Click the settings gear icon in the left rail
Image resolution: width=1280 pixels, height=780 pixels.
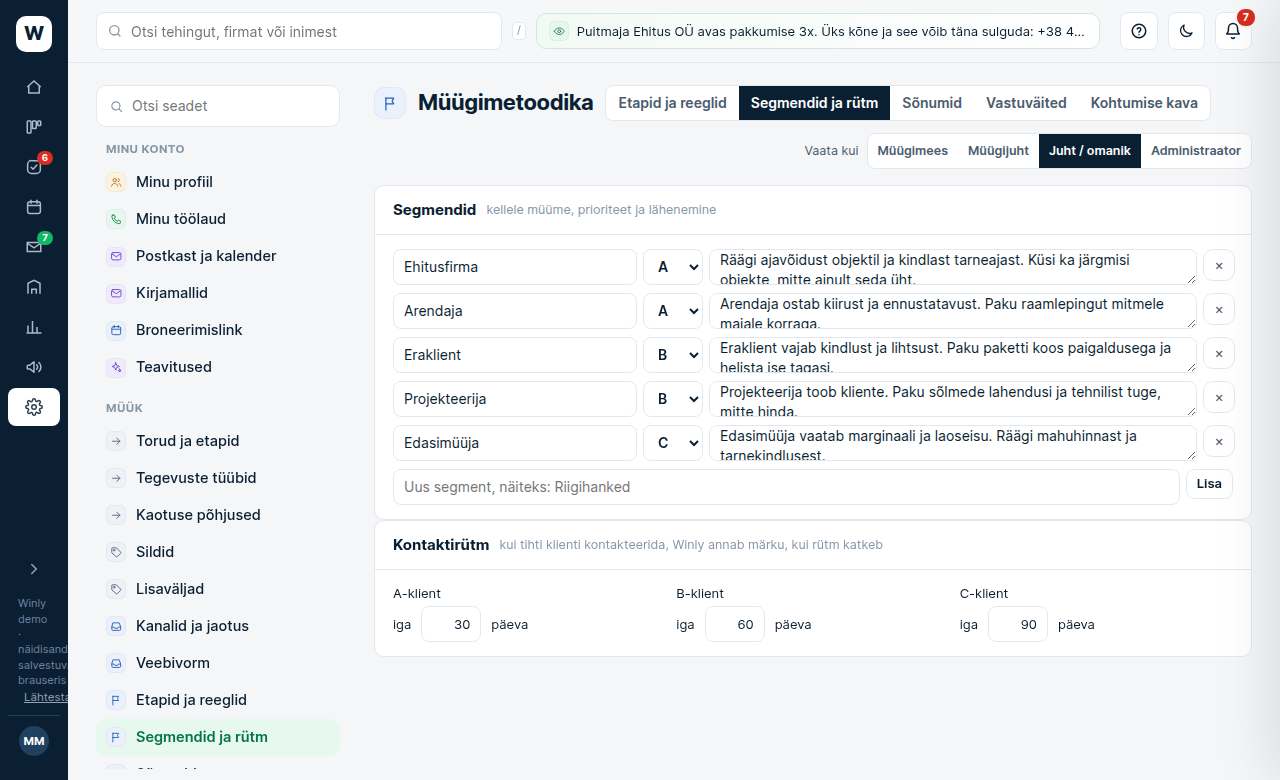pos(34,407)
